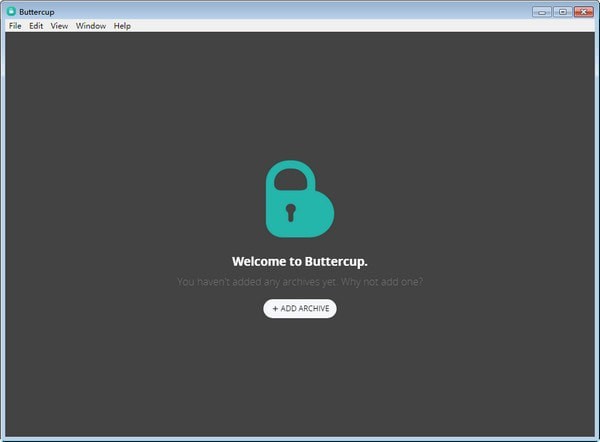
Task: Open the File menu
Action: click(x=15, y=26)
